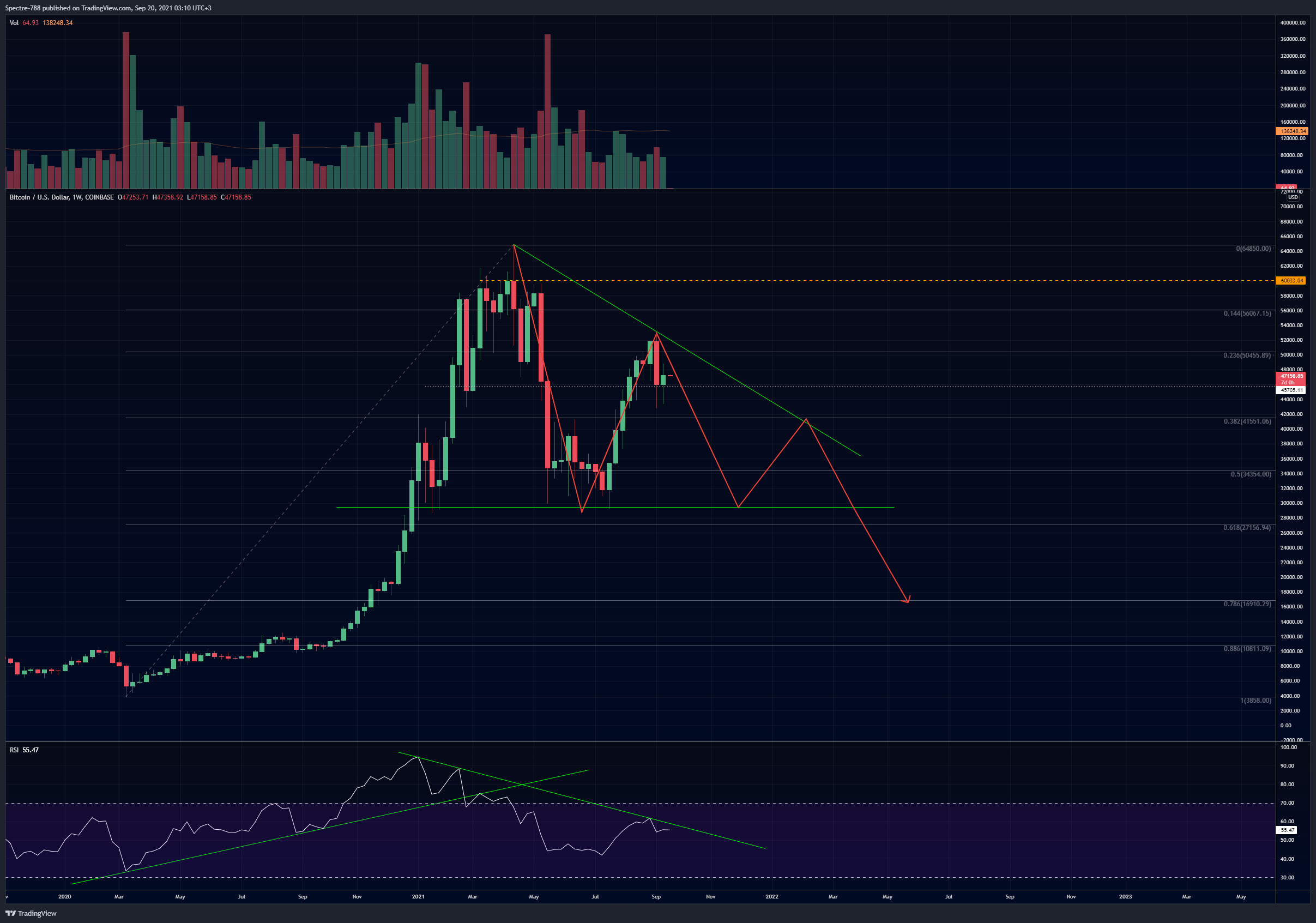Select the Fib label '1(3858.00)'
Image resolution: width=1316 pixels, height=923 pixels.
point(1255,701)
